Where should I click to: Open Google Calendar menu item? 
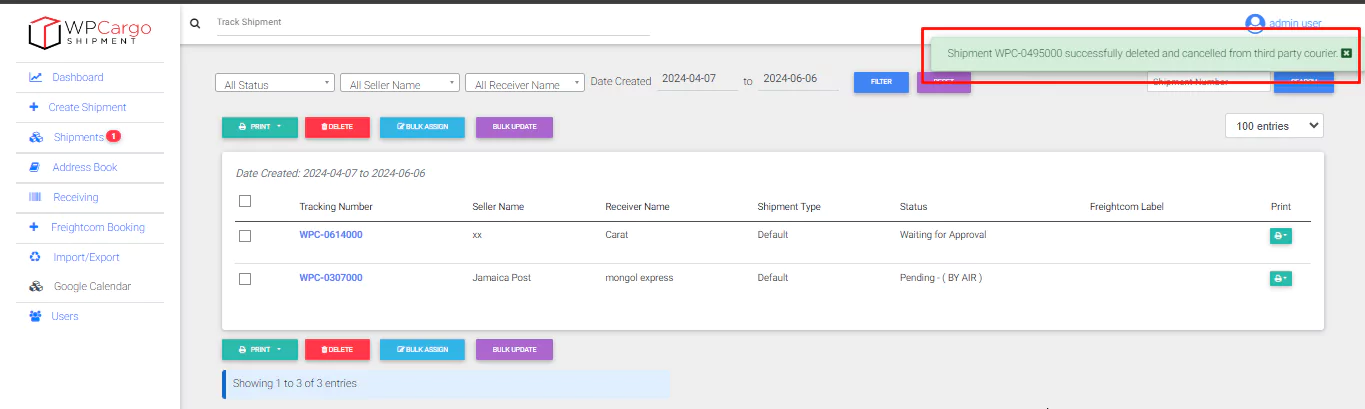click(92, 286)
